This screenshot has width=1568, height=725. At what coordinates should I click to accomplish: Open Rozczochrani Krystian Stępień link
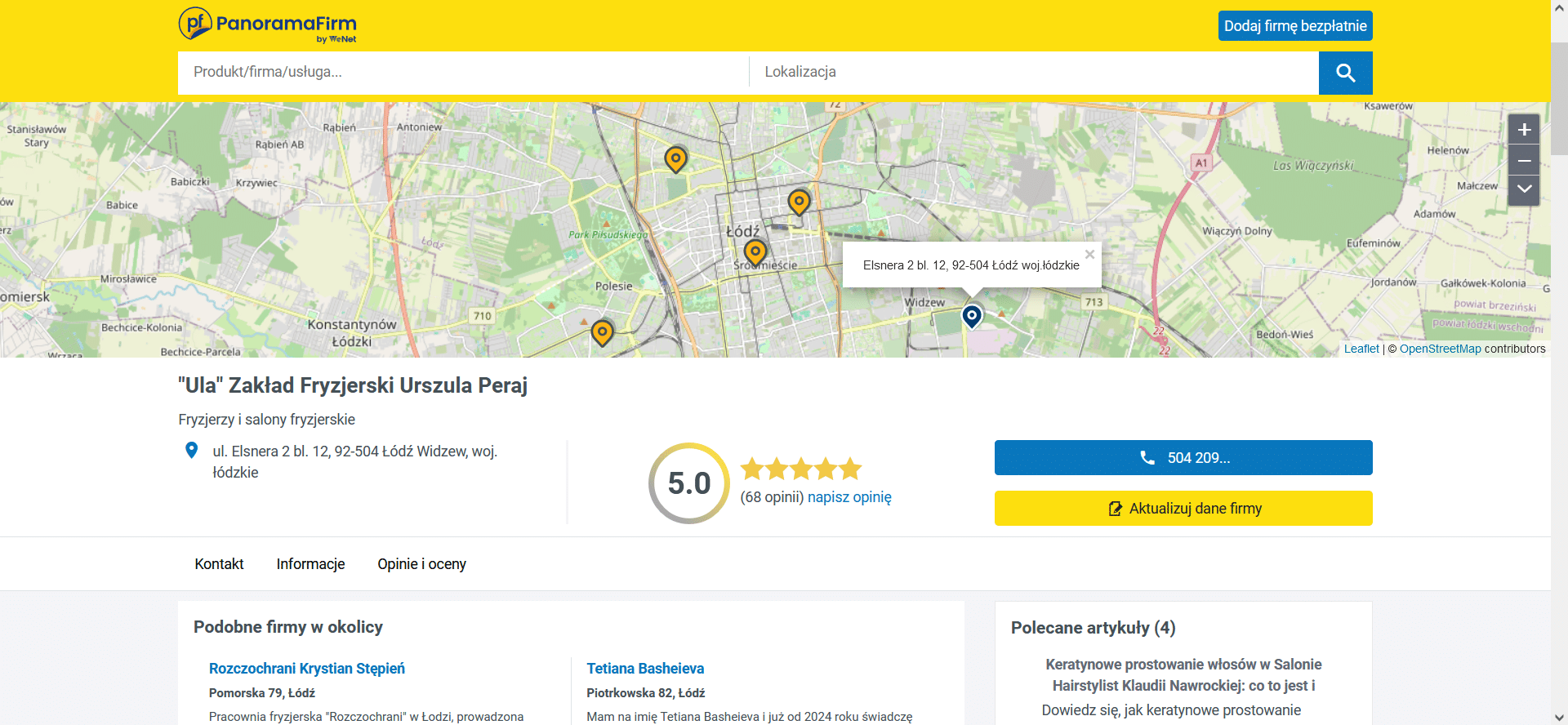(306, 669)
